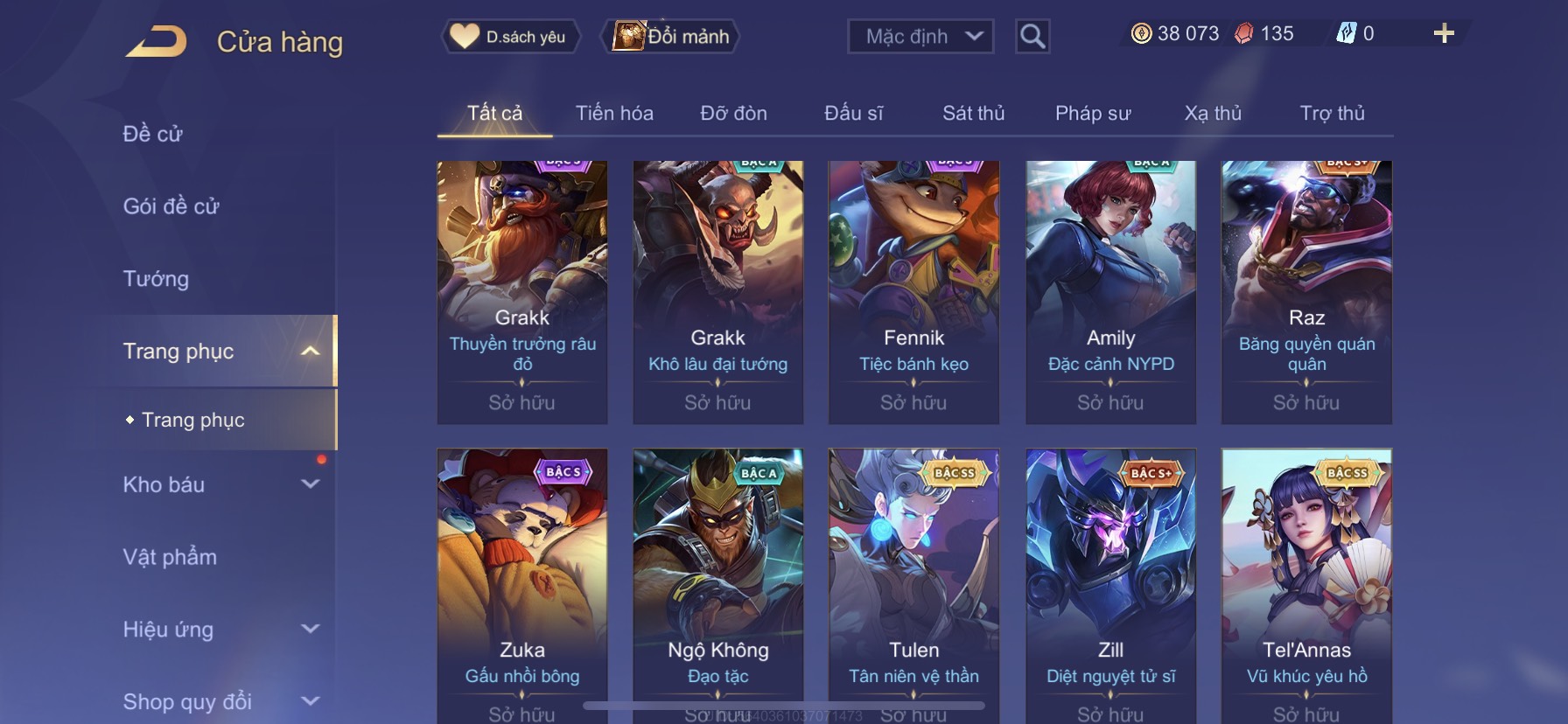Tap the blue voucher currency icon
This screenshot has height=724, width=1568.
click(x=1345, y=33)
